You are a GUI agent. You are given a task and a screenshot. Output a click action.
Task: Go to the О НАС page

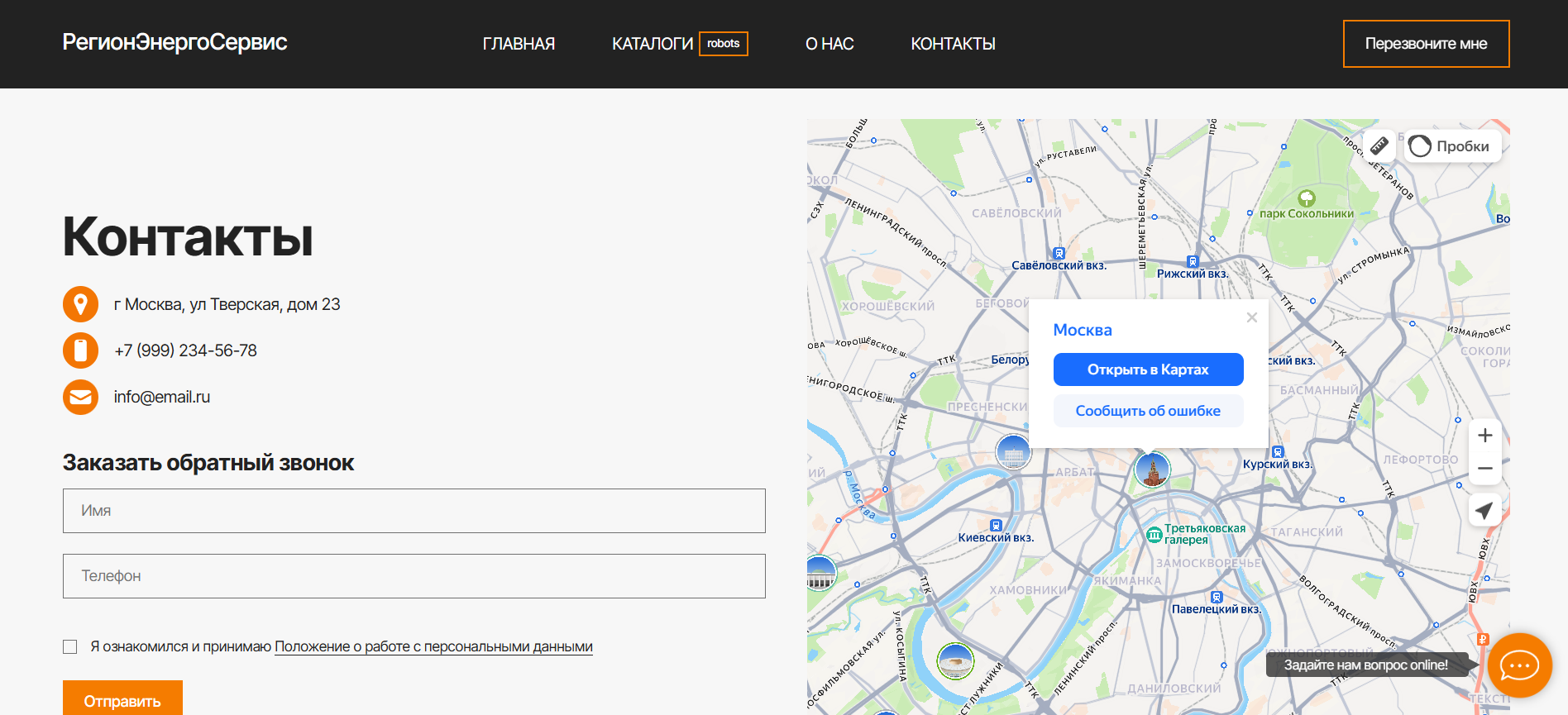[829, 44]
